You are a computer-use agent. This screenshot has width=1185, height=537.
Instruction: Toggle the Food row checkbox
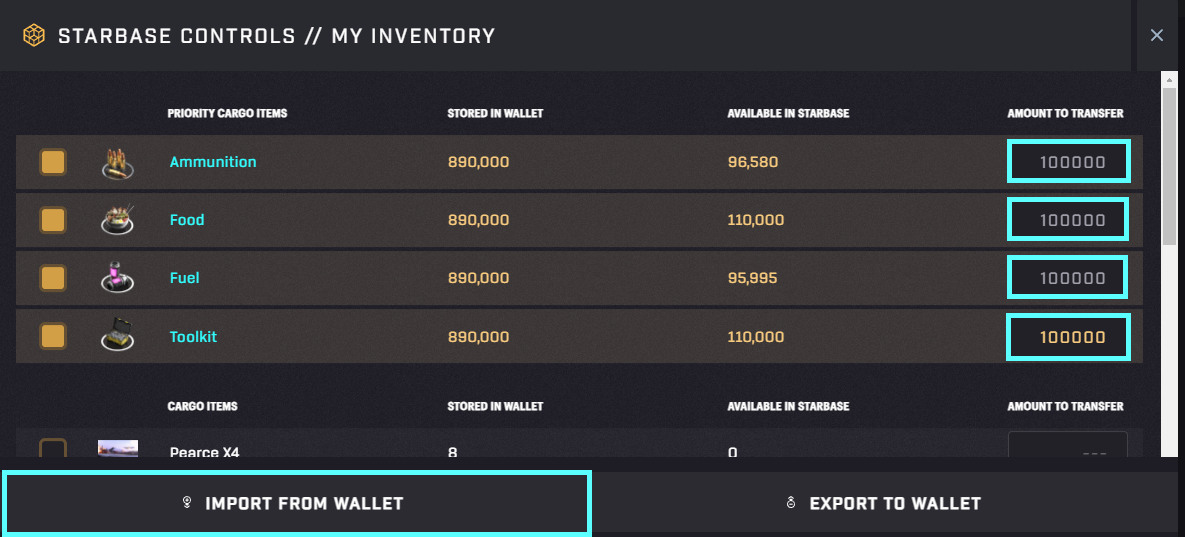click(x=53, y=221)
